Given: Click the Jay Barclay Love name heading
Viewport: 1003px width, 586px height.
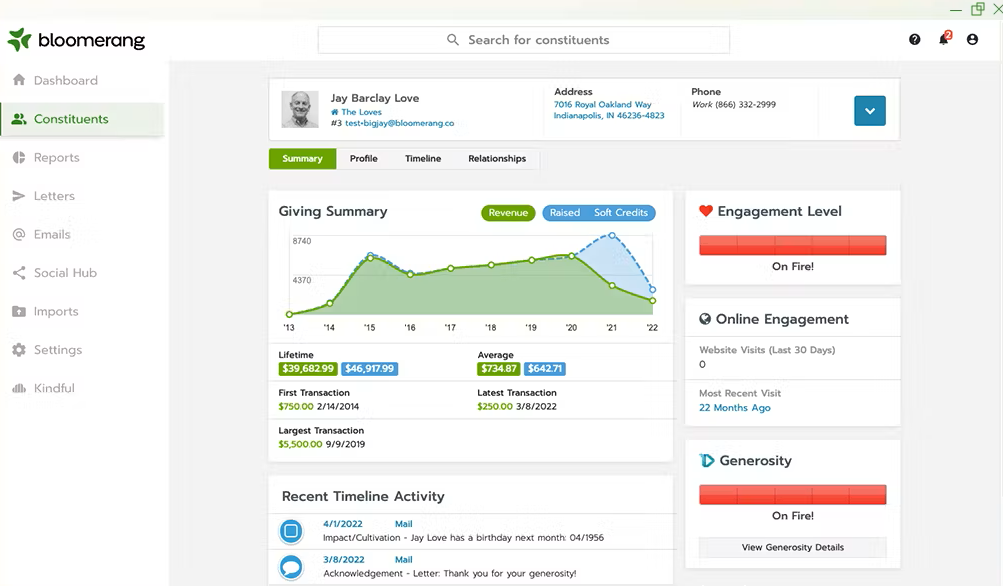Looking at the screenshot, I should [x=375, y=98].
